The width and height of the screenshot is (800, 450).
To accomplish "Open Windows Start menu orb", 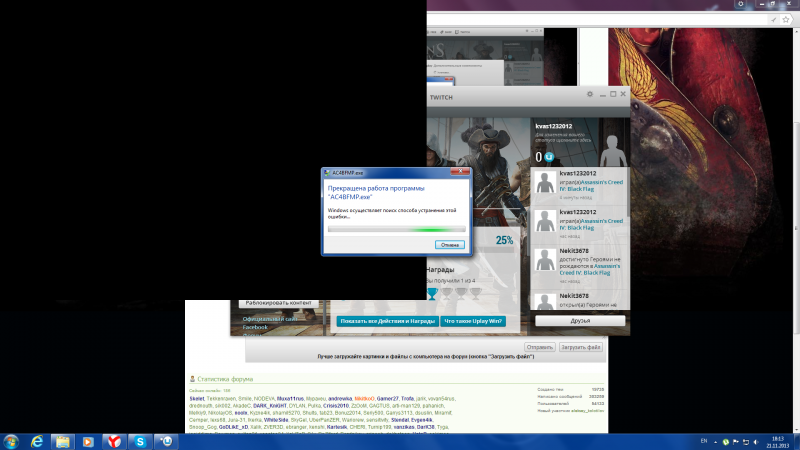I will [11, 441].
